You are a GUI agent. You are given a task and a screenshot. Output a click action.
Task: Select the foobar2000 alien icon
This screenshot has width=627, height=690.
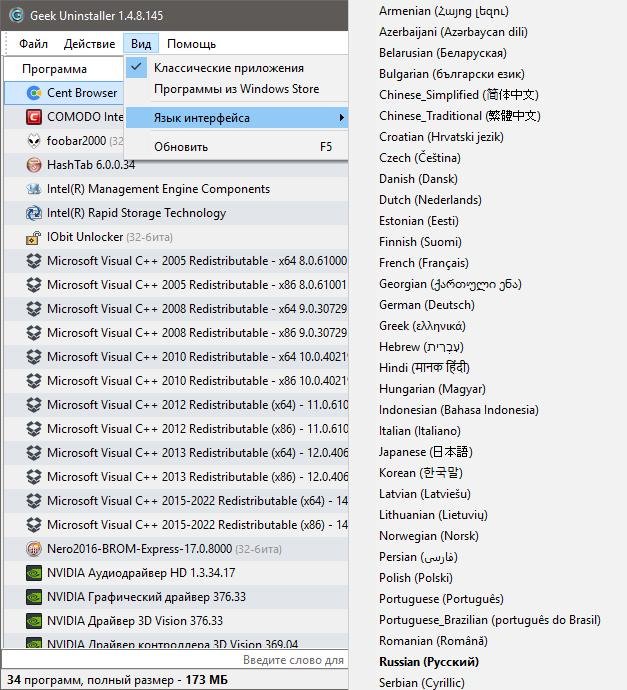tap(33, 141)
